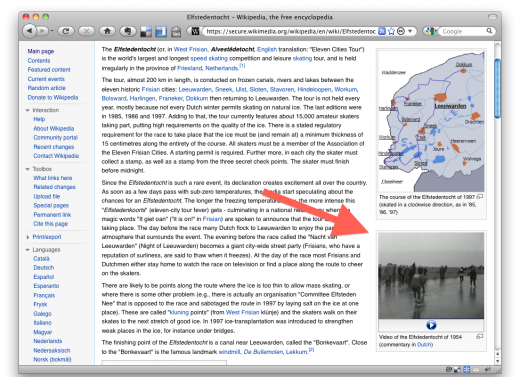This screenshot has width=520, height=377.
Task: Click the Evernote elephant toolbar icon
Action: tap(128, 31)
